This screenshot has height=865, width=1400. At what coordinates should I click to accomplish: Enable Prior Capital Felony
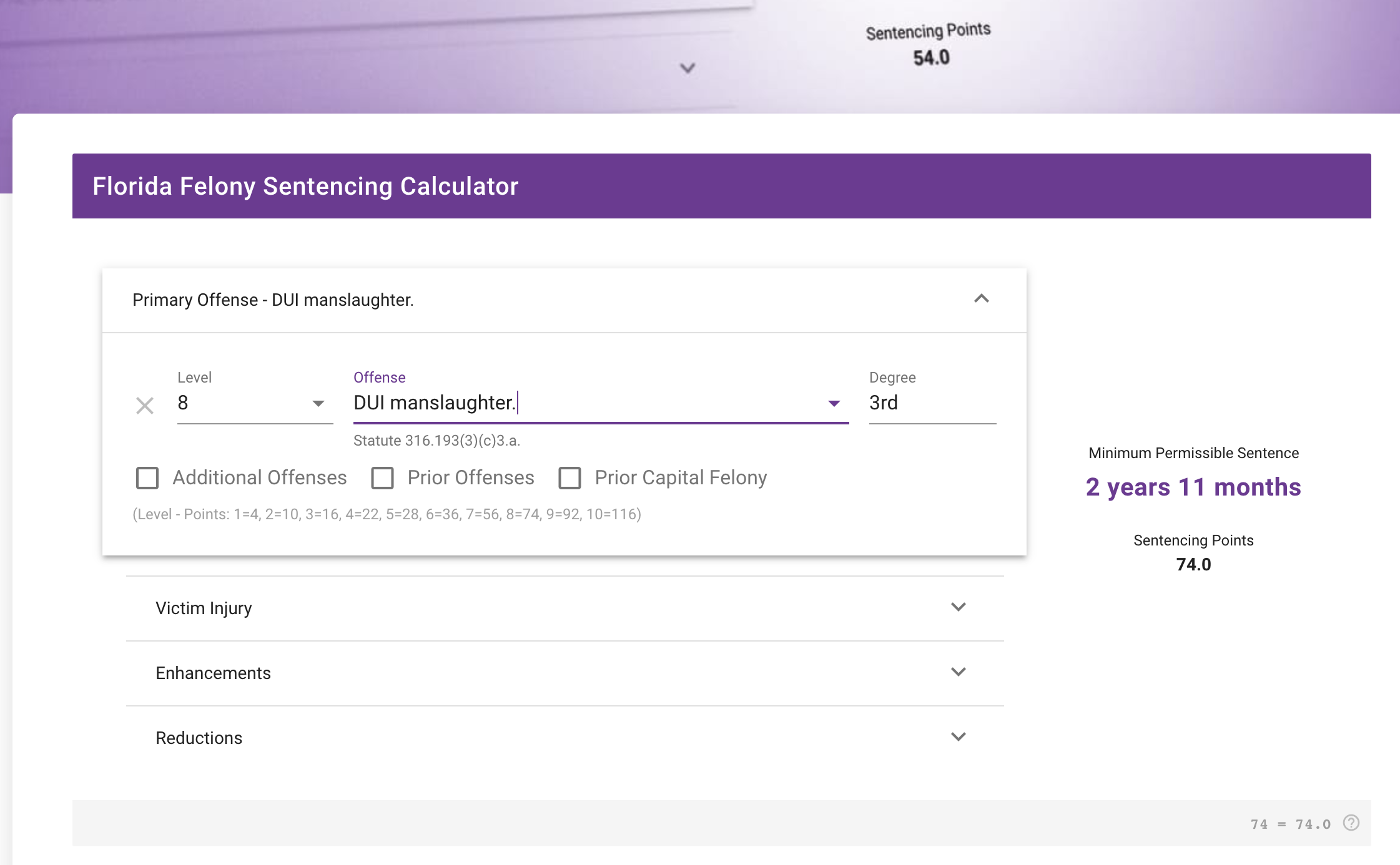point(569,477)
